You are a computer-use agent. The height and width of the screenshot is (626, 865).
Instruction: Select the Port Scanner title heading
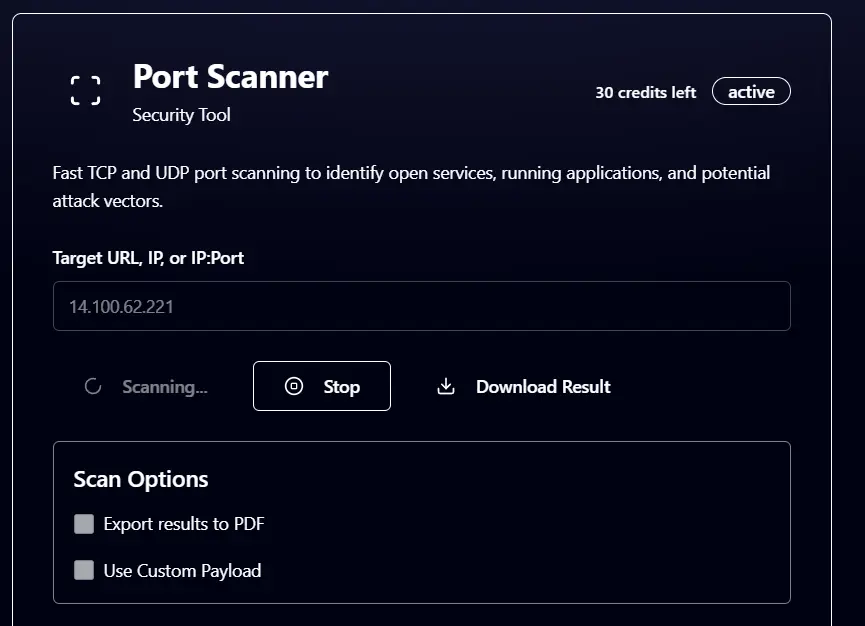pyautogui.click(x=230, y=77)
